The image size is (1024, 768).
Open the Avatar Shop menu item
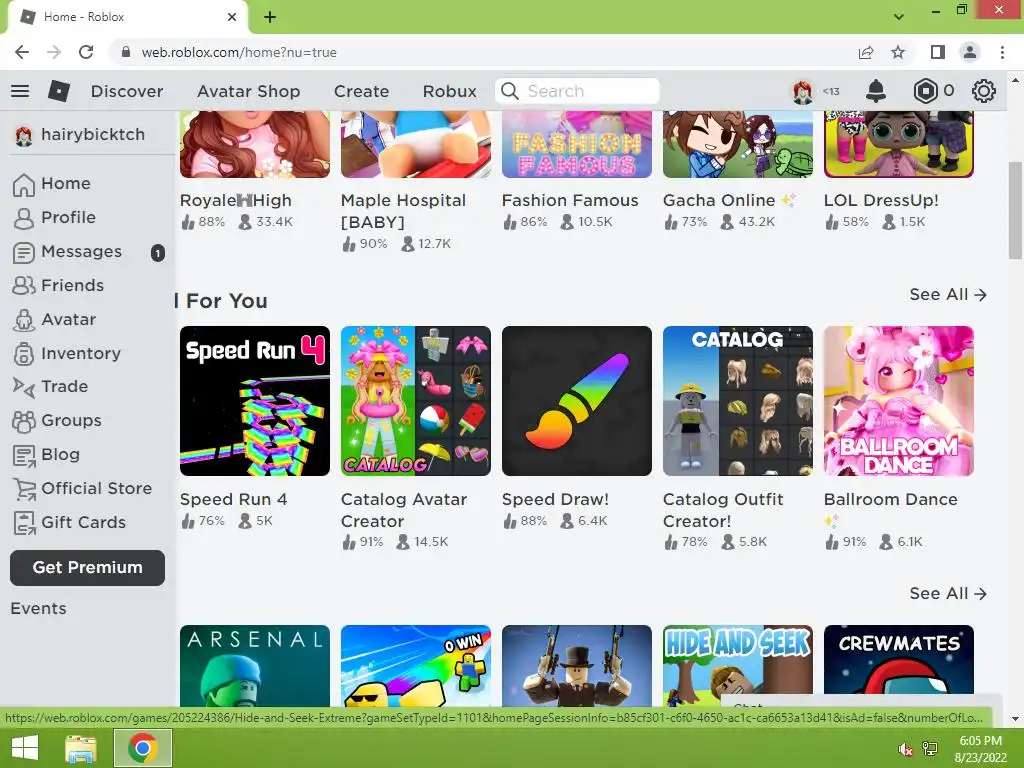pyautogui.click(x=248, y=91)
